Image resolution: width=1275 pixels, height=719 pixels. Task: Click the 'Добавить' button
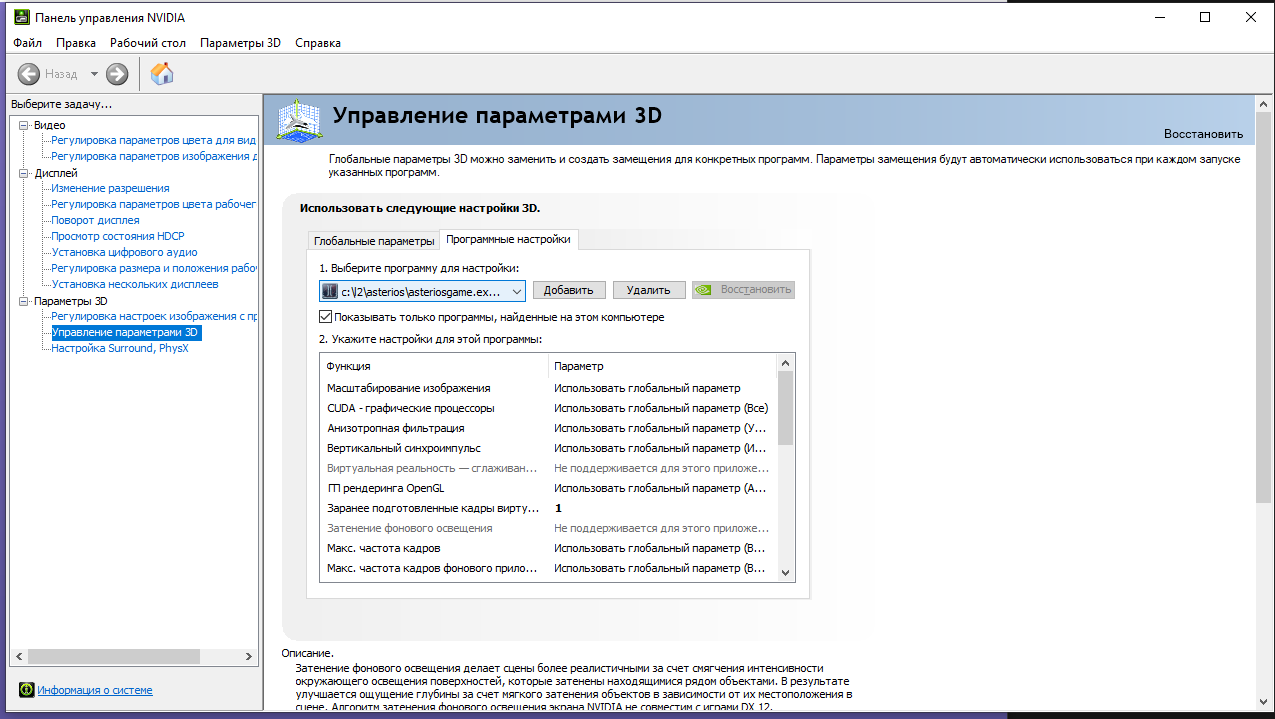(569, 290)
